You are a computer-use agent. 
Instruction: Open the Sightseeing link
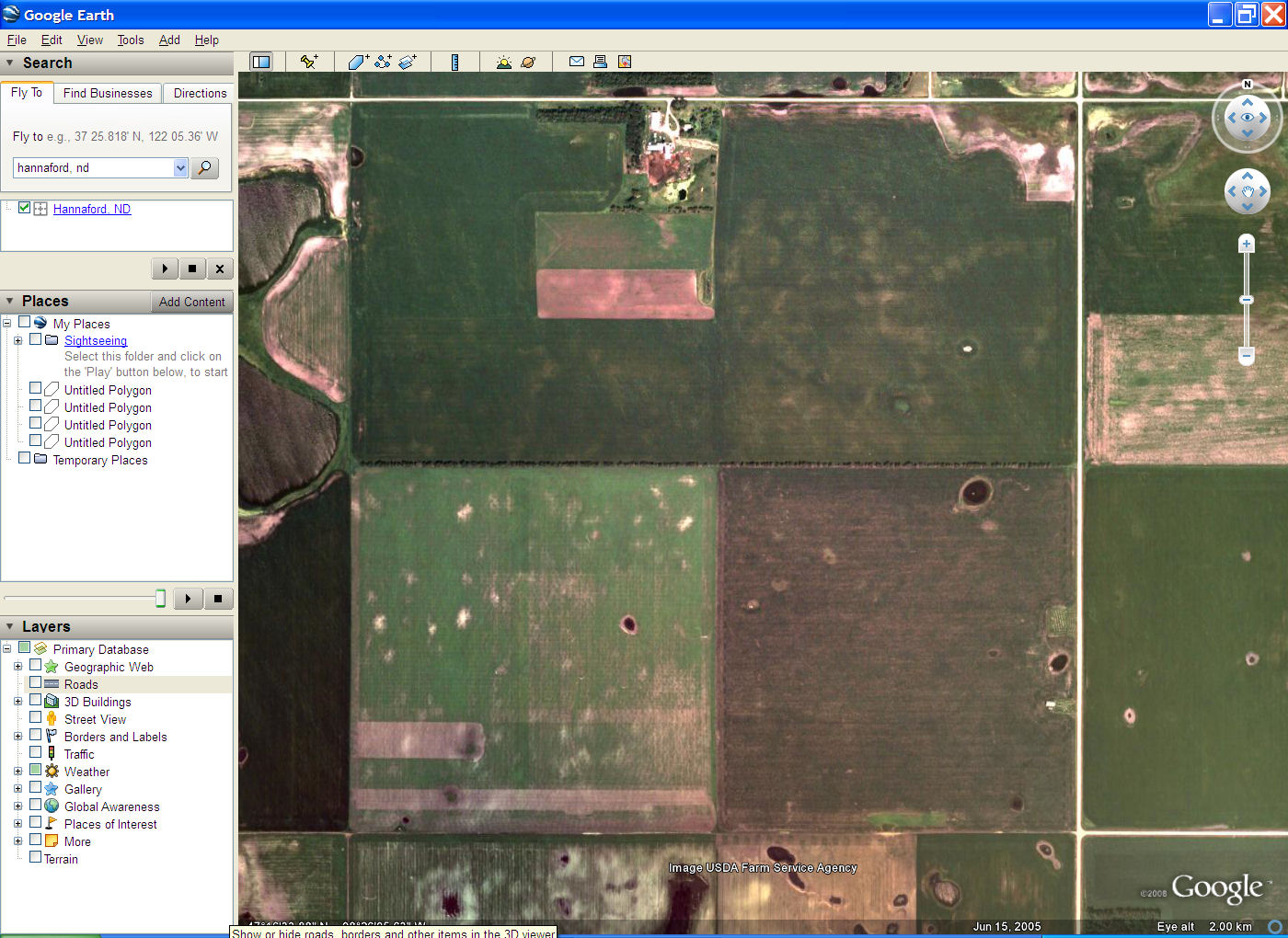click(96, 340)
